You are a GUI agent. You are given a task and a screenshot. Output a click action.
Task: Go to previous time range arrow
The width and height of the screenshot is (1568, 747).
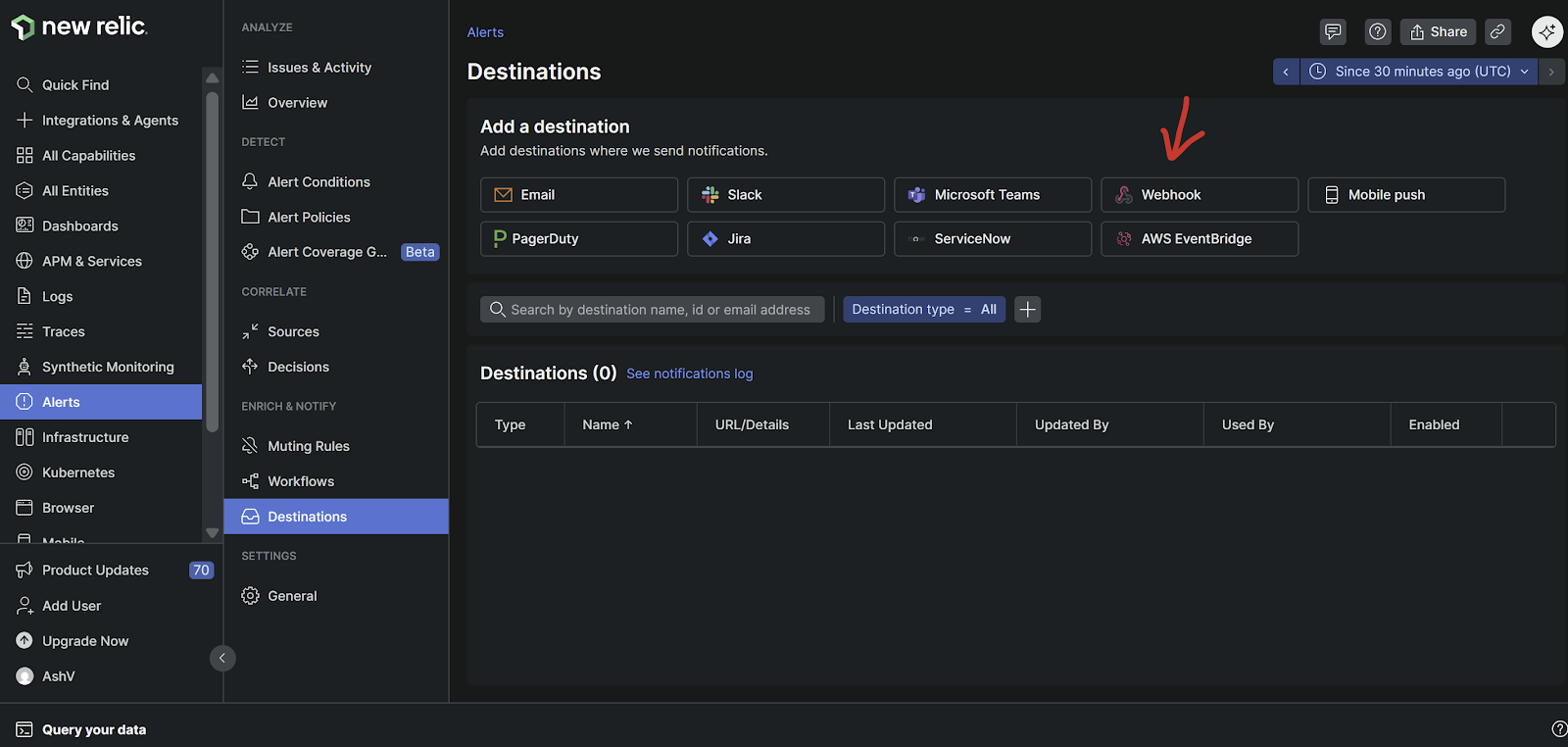(1286, 72)
